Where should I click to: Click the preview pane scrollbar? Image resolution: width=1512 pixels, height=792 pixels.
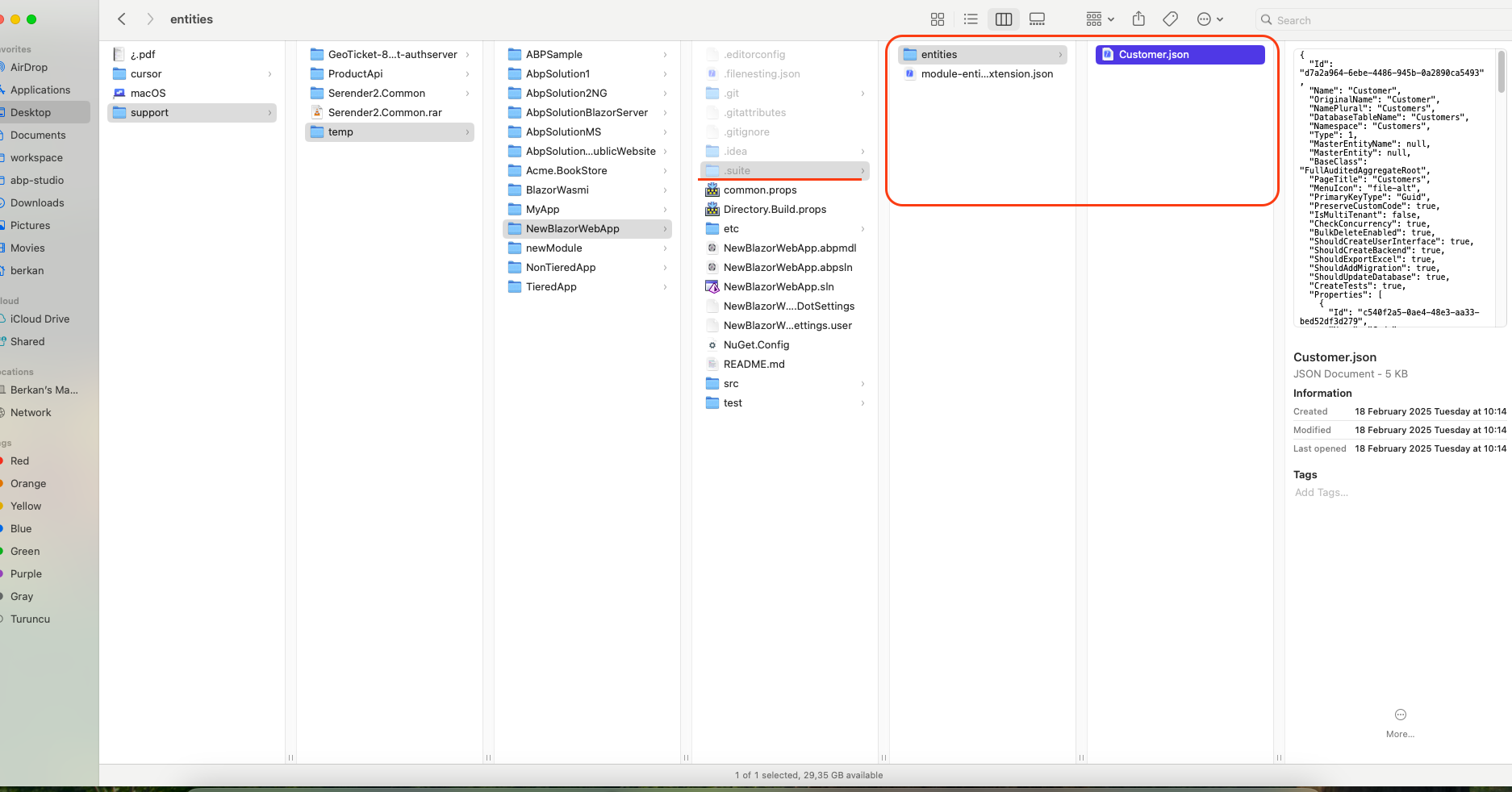1501,73
